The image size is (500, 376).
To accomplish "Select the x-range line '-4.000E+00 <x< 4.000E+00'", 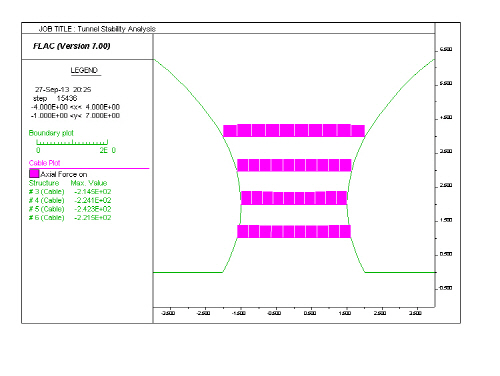I will [x=75, y=107].
